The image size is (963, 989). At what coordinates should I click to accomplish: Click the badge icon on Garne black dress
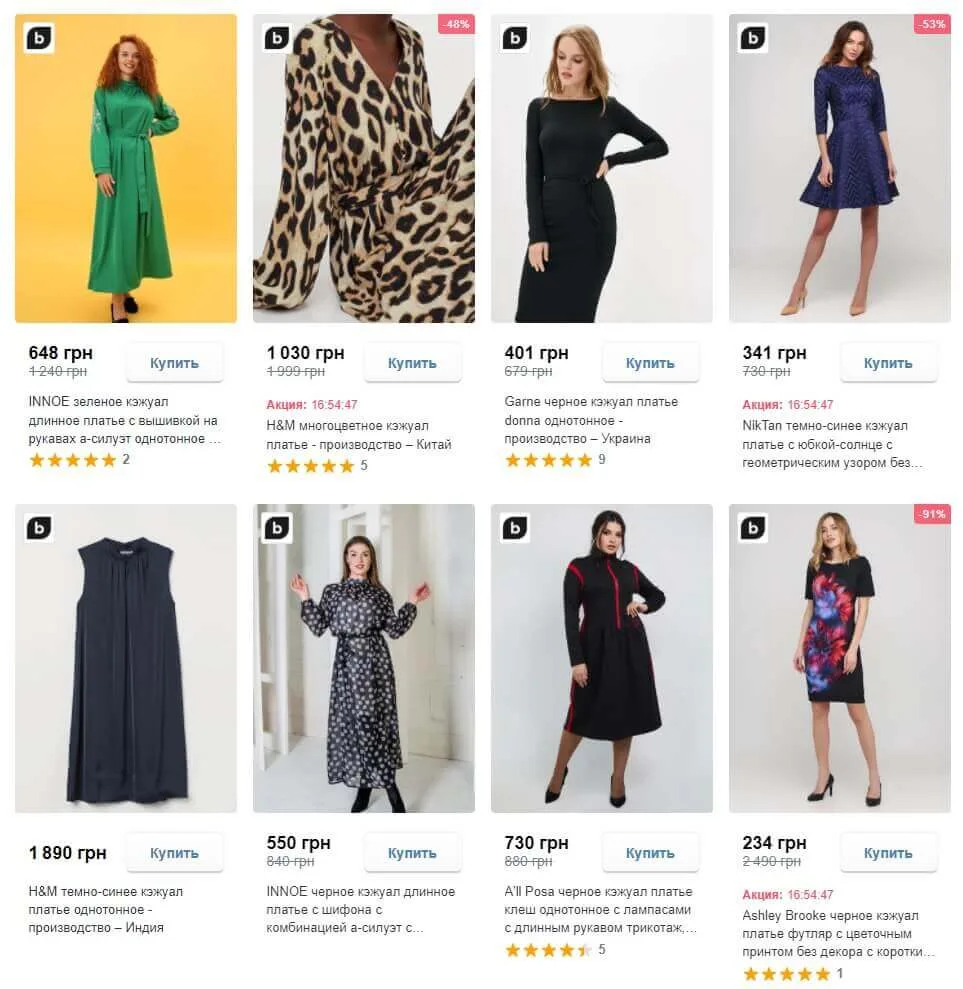pos(515,38)
